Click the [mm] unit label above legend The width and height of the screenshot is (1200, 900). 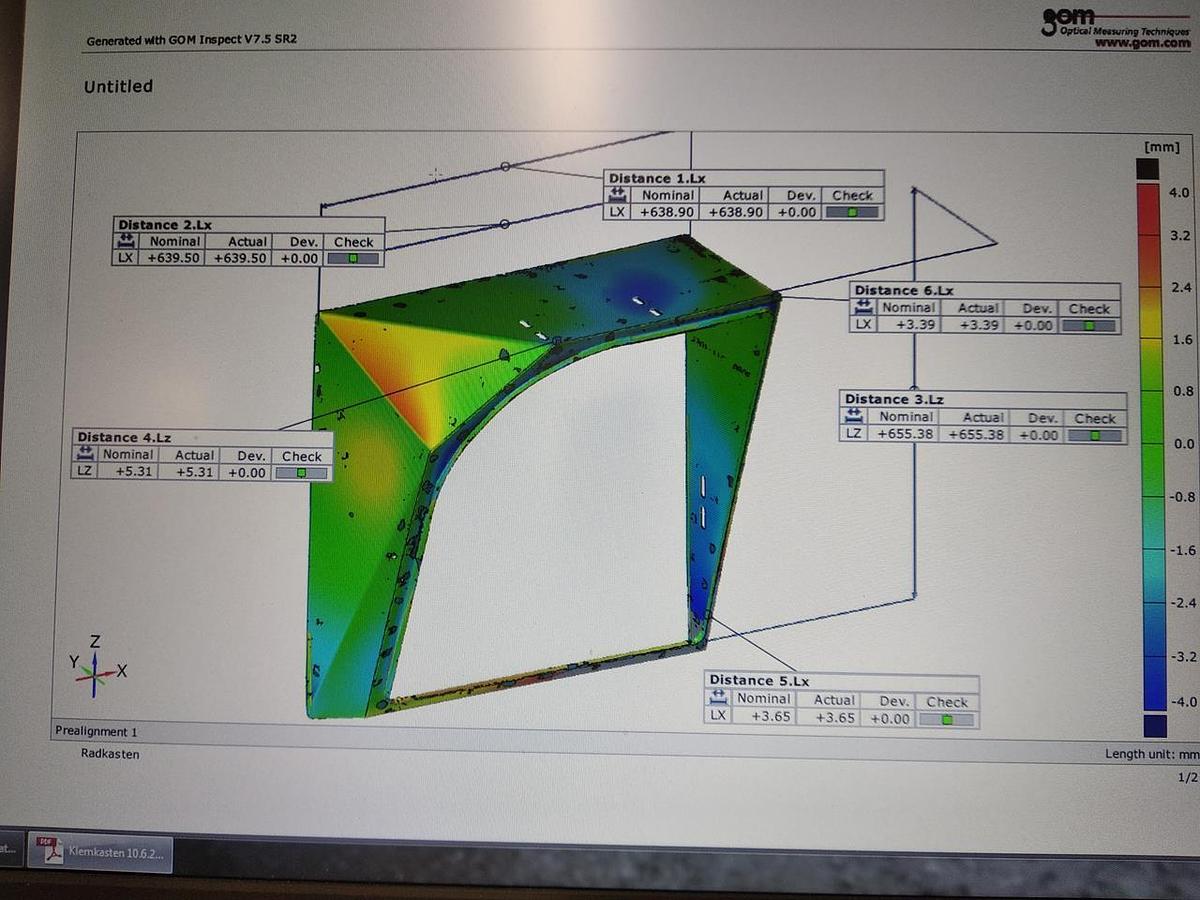[x=1162, y=147]
